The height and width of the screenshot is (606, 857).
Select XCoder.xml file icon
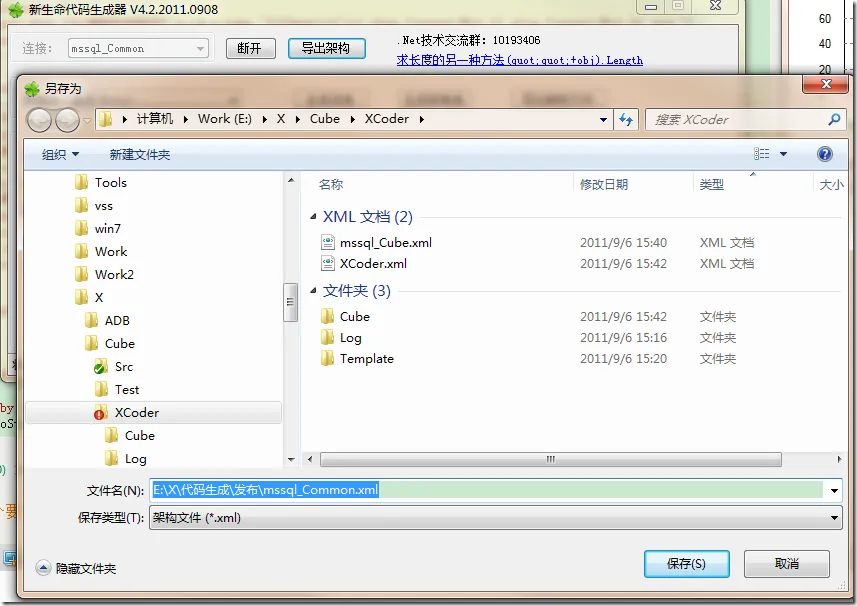point(327,263)
